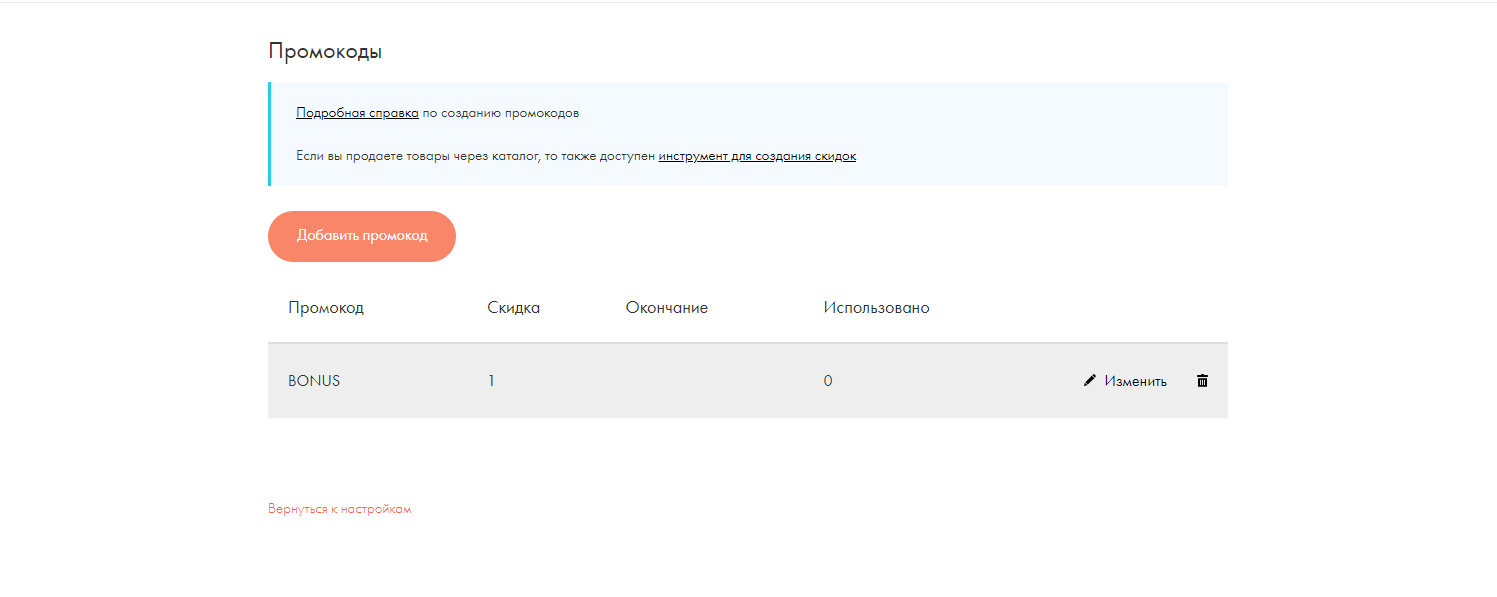
Task: Click the BONUS promo code name
Action: [x=313, y=380]
